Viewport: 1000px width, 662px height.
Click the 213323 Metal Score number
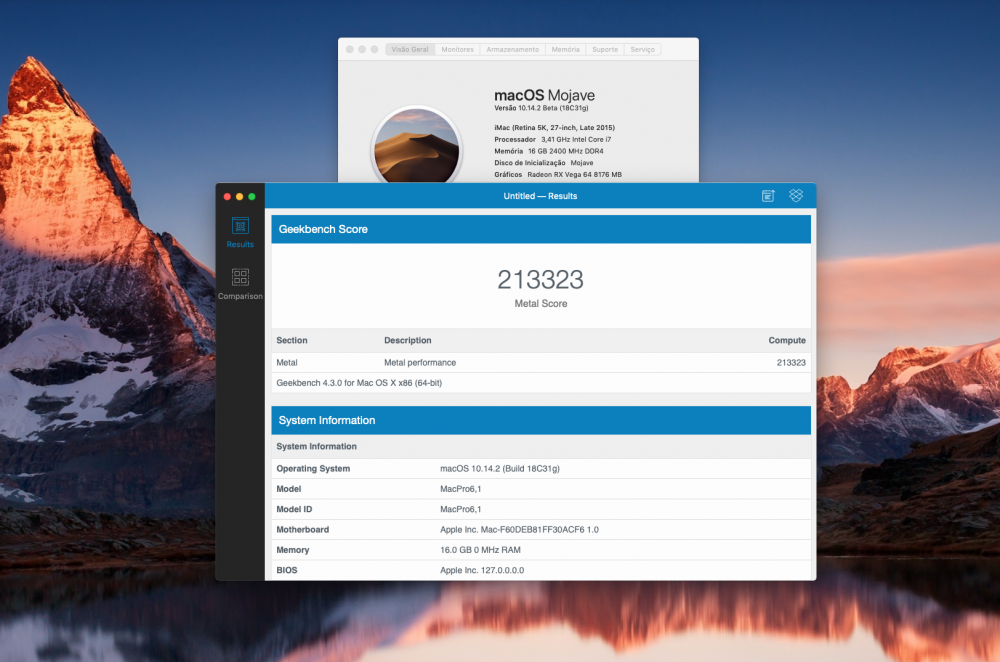[540, 279]
